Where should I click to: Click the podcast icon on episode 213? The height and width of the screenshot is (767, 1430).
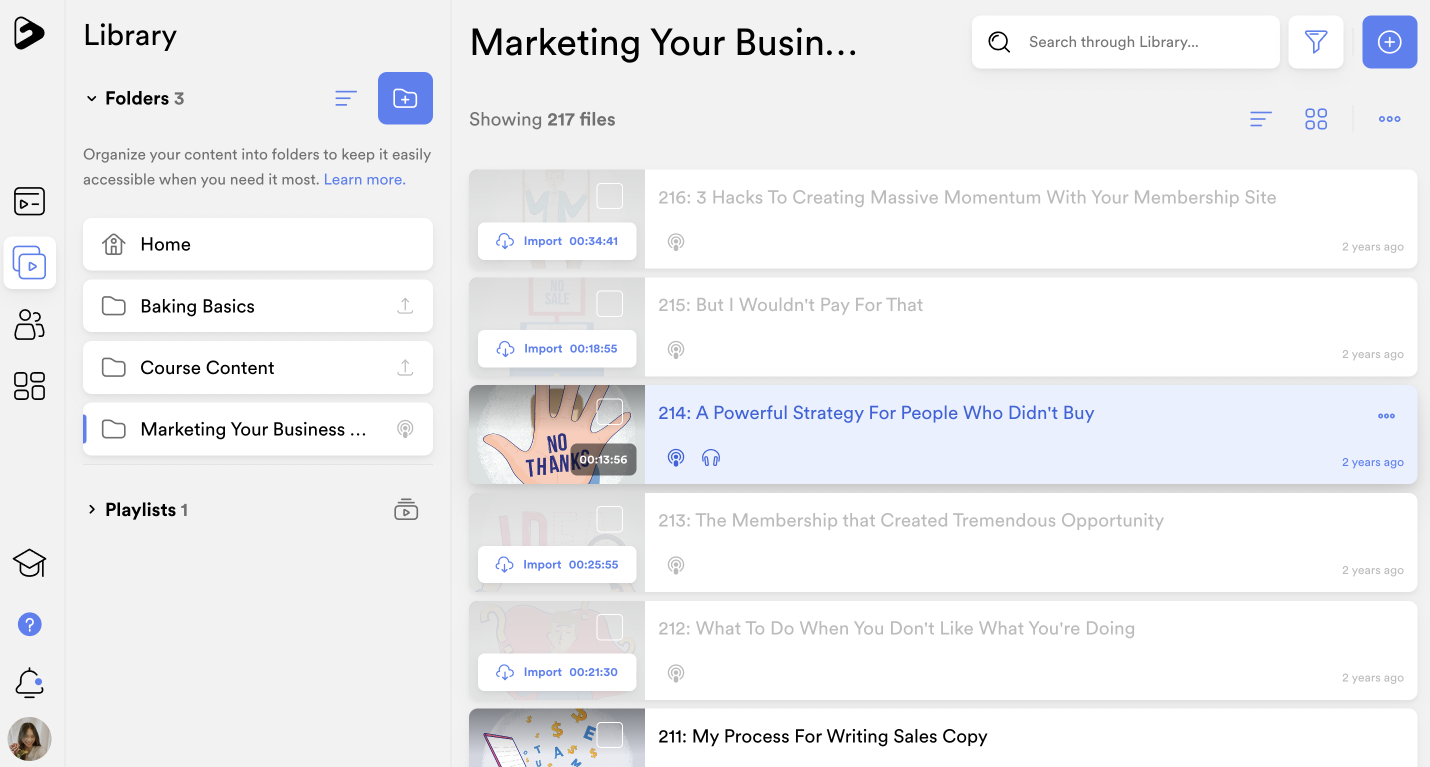676,566
